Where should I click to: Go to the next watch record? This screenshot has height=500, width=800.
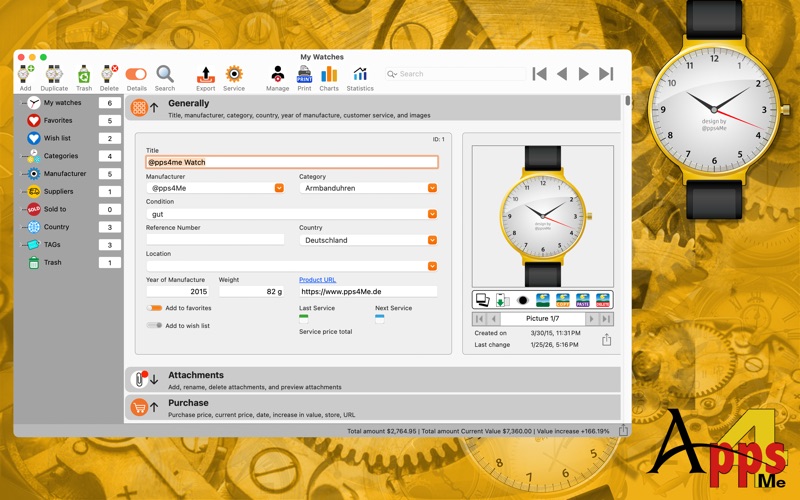coord(584,74)
